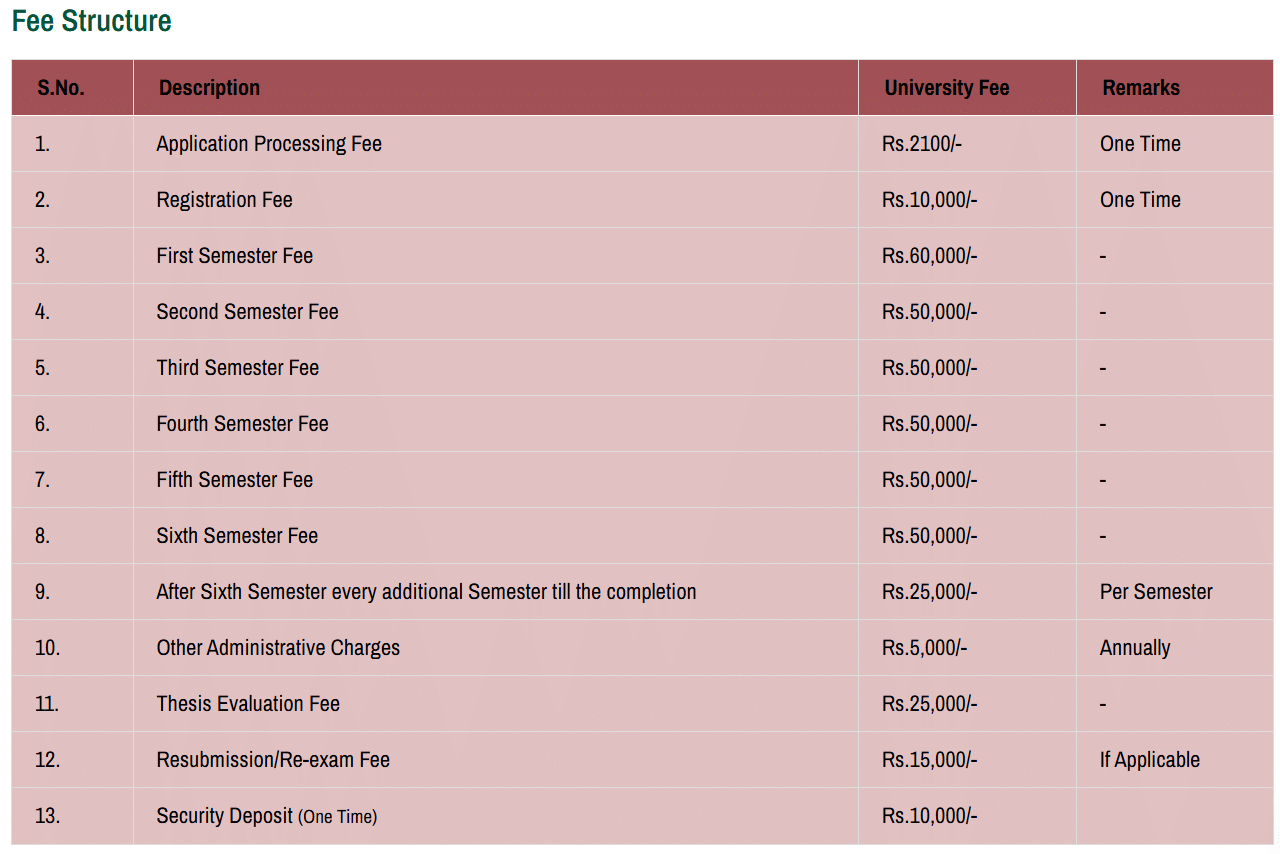Click the Security Deposit description
The width and height of the screenshot is (1280, 854).
[266, 816]
